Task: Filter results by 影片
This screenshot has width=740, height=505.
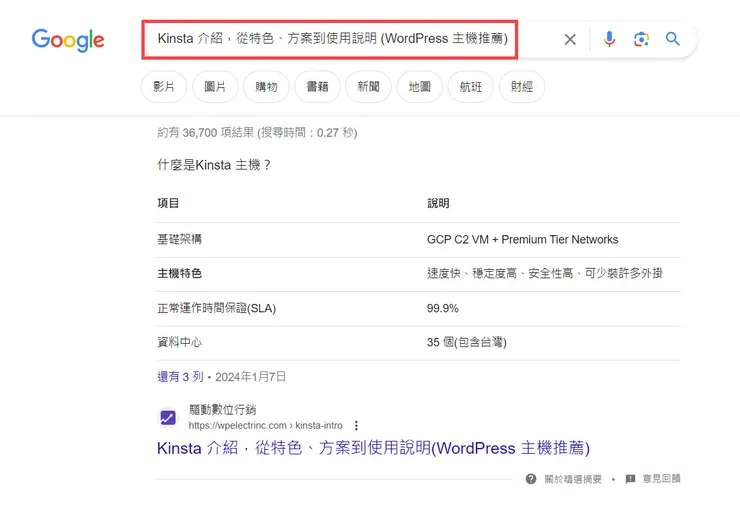Action: [164, 86]
